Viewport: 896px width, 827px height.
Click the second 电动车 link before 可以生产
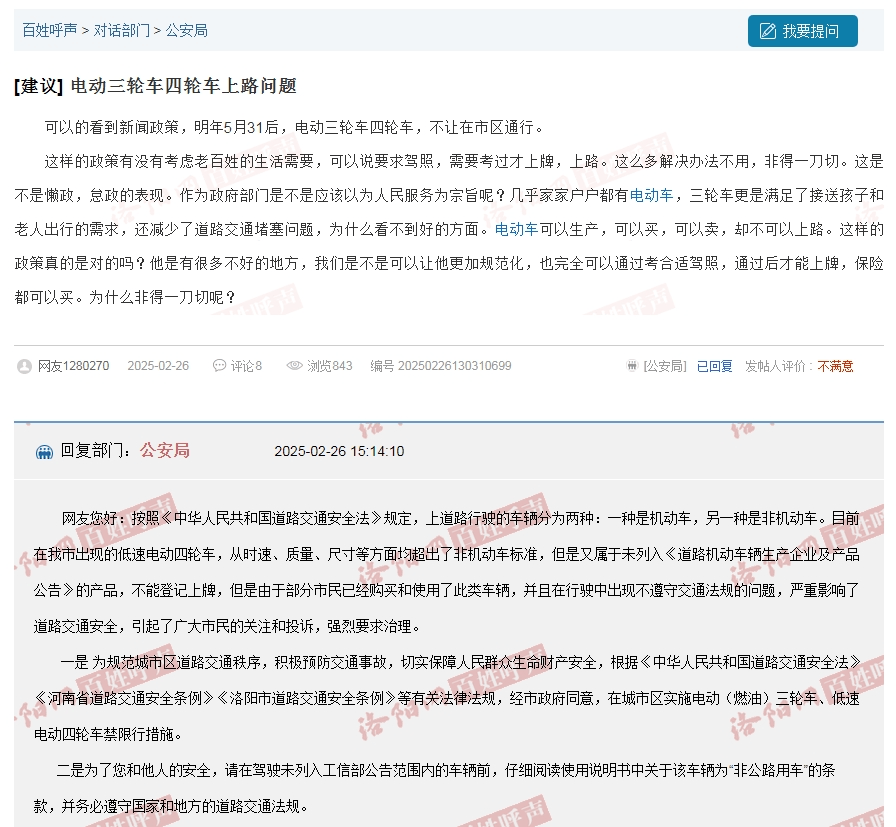point(517,229)
